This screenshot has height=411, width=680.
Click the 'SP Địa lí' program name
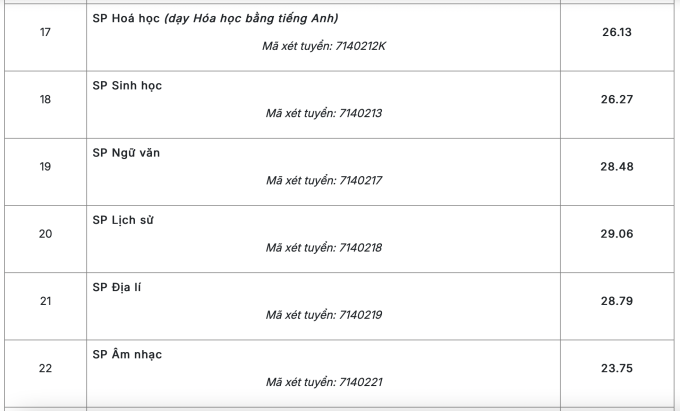coord(117,287)
